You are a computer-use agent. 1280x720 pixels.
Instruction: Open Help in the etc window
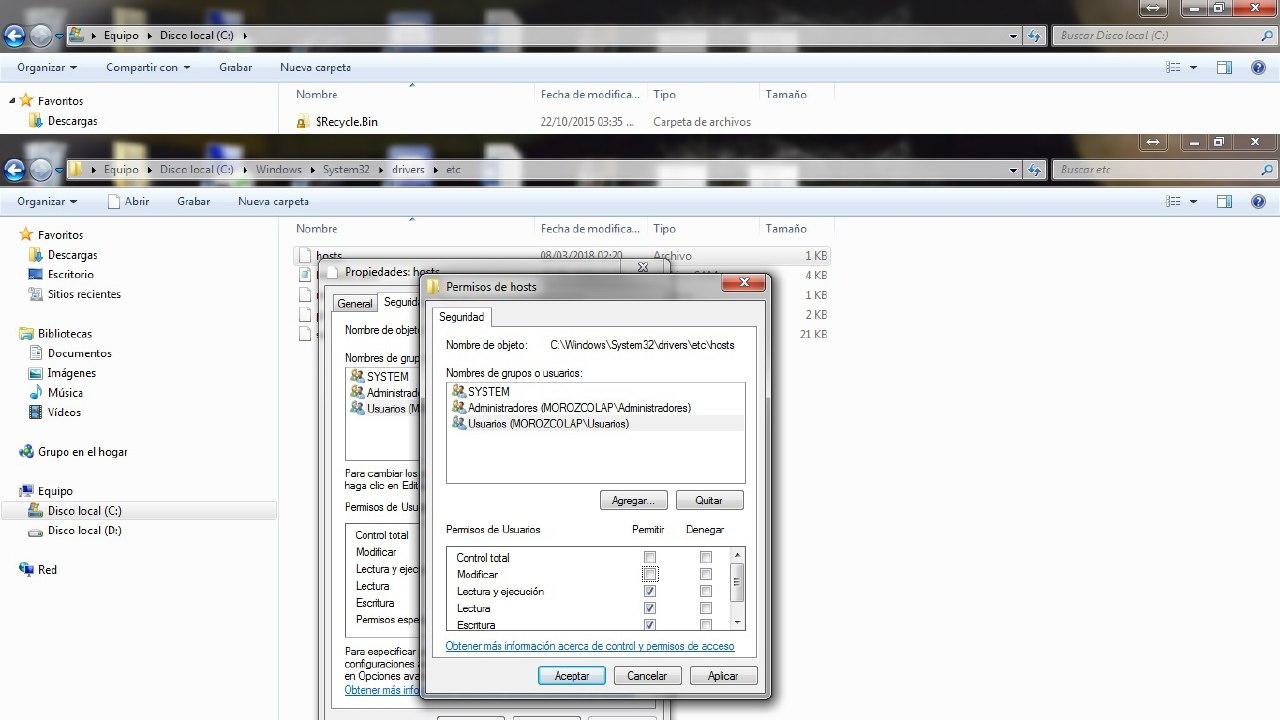coord(1258,202)
